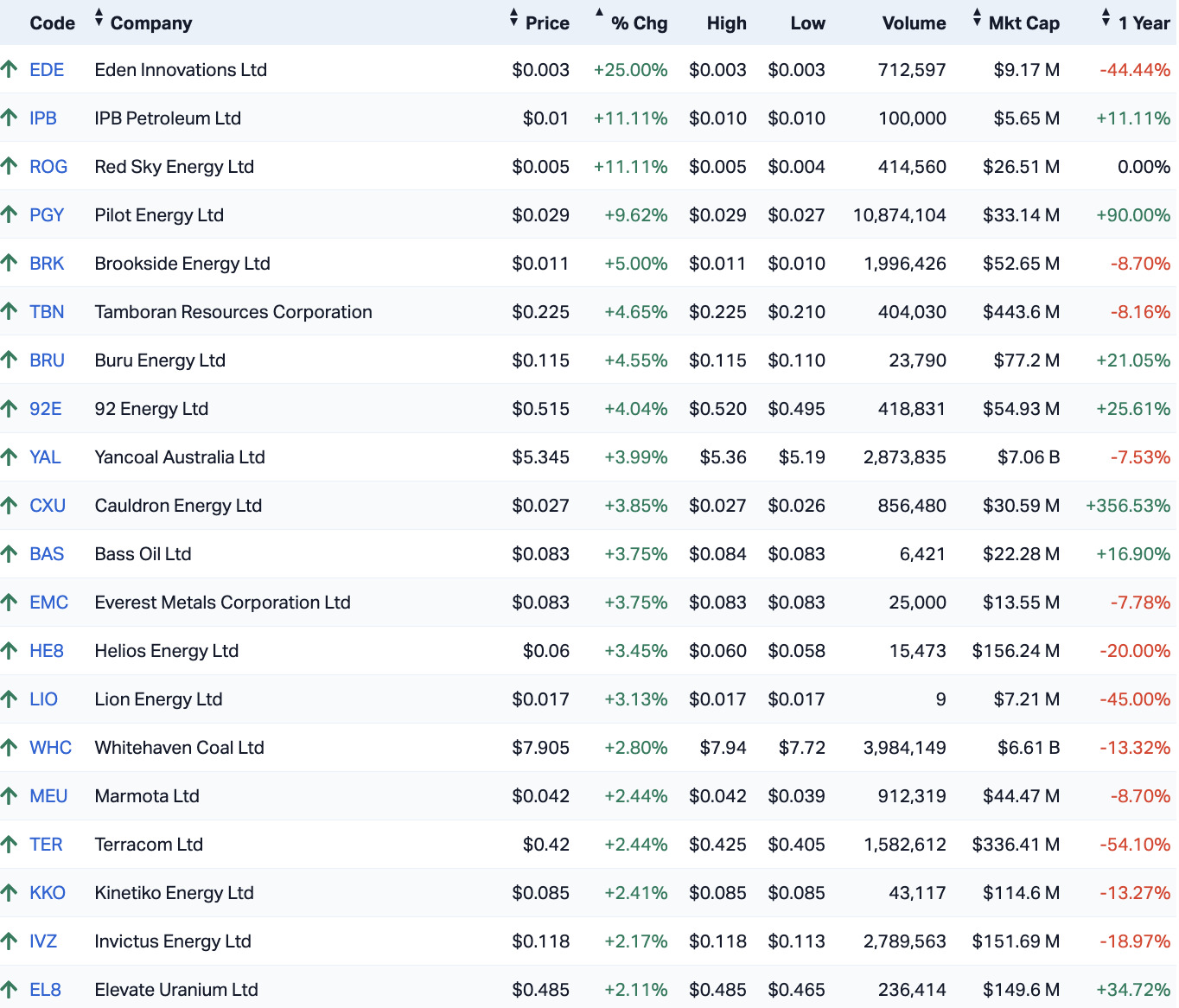Open the ROG stock code link
The width and height of the screenshot is (1179, 1008).
[x=48, y=167]
